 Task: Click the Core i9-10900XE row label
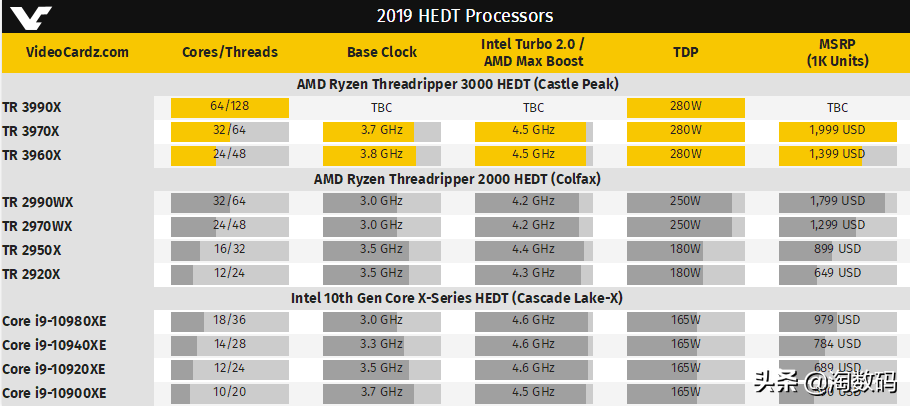(55, 393)
